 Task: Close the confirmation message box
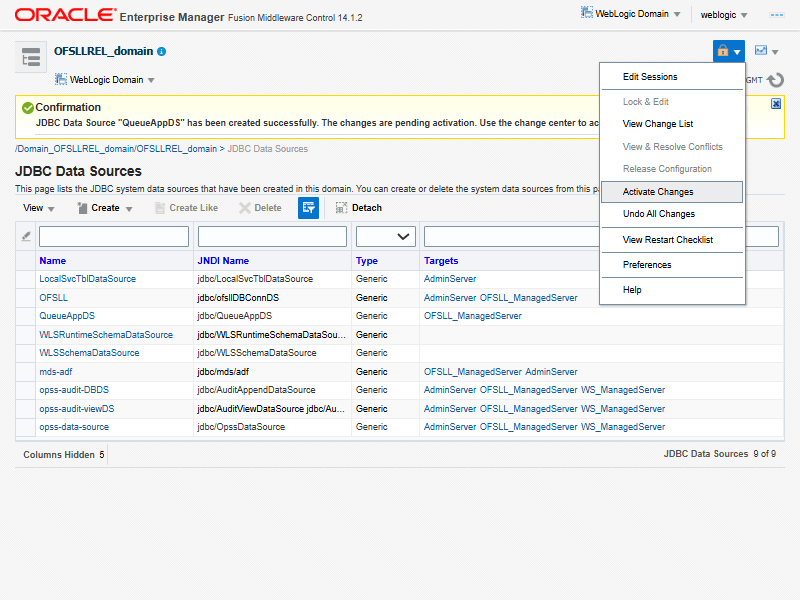pyautogui.click(x=776, y=104)
